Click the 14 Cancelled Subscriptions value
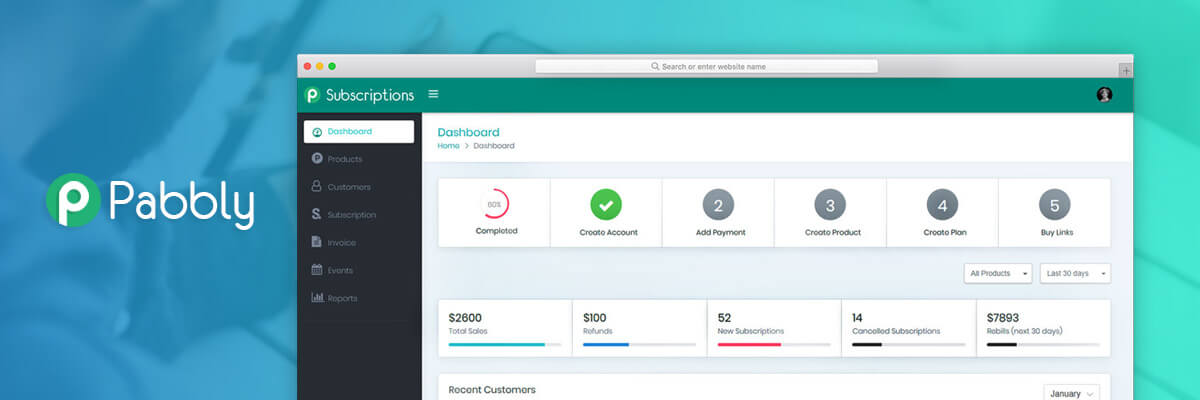Viewport: 1200px width, 400px height. (857, 318)
